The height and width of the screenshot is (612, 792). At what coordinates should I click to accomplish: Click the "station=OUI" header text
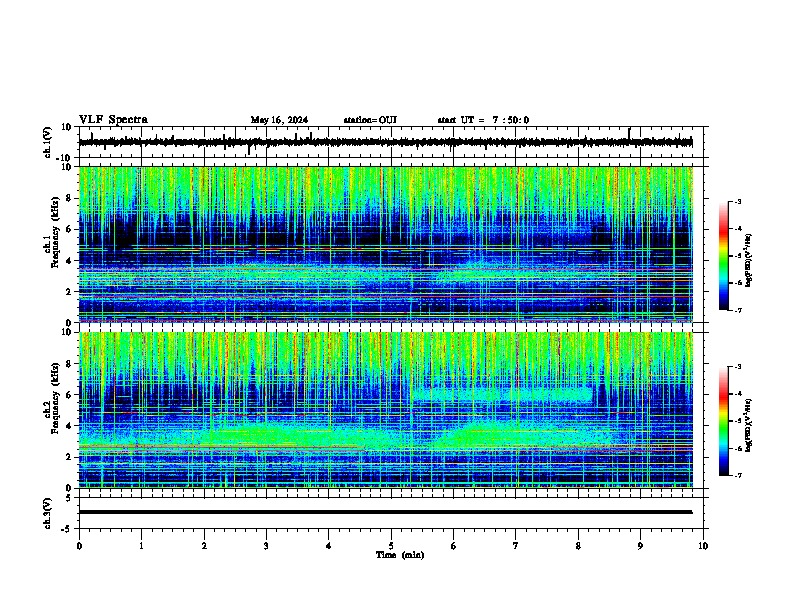tap(370, 120)
